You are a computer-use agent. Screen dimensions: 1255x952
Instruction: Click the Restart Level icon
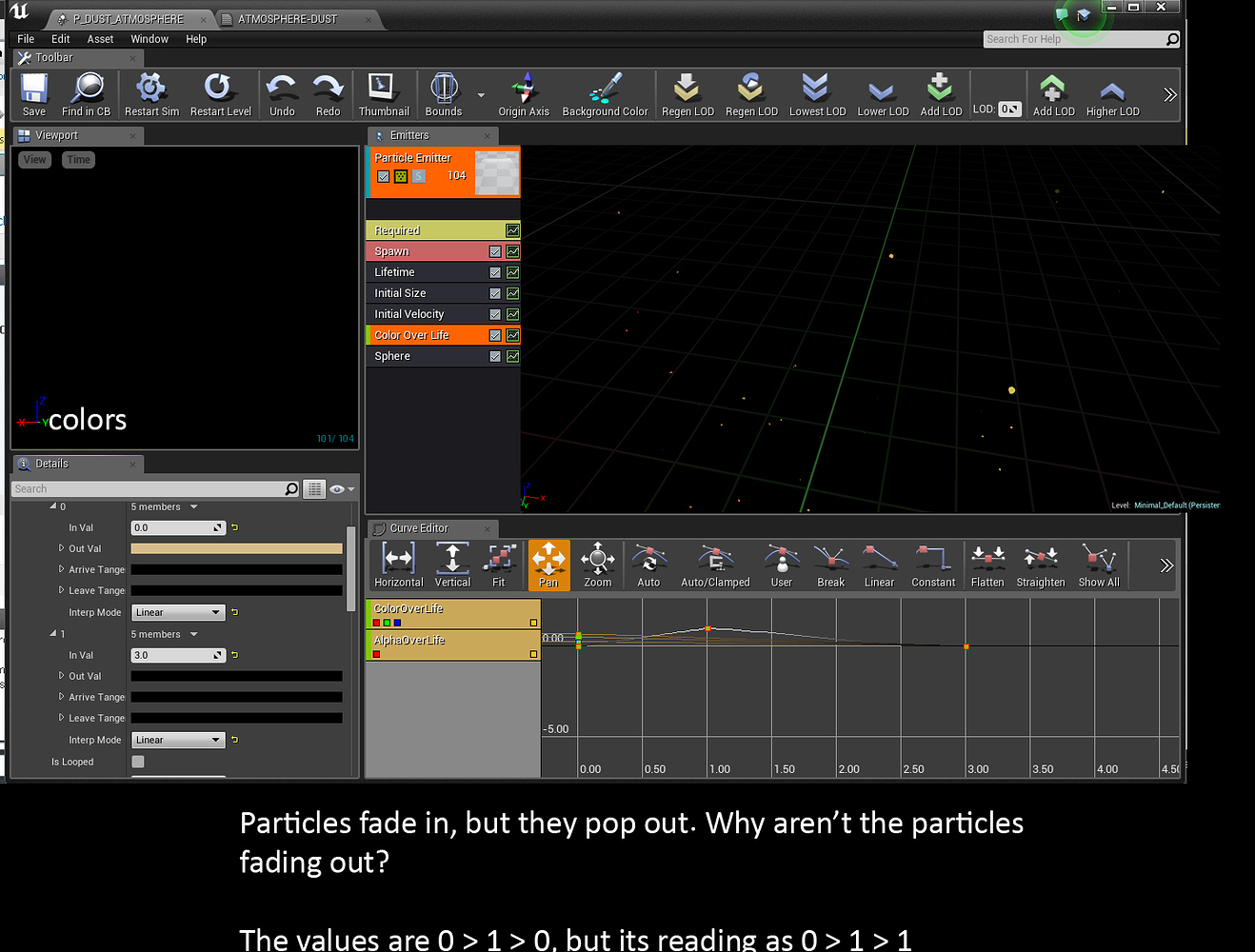(x=220, y=94)
